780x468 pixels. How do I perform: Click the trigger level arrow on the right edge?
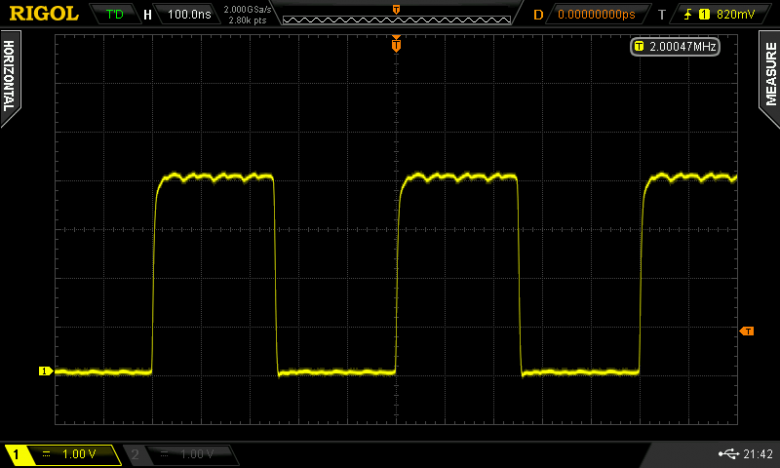click(x=746, y=331)
